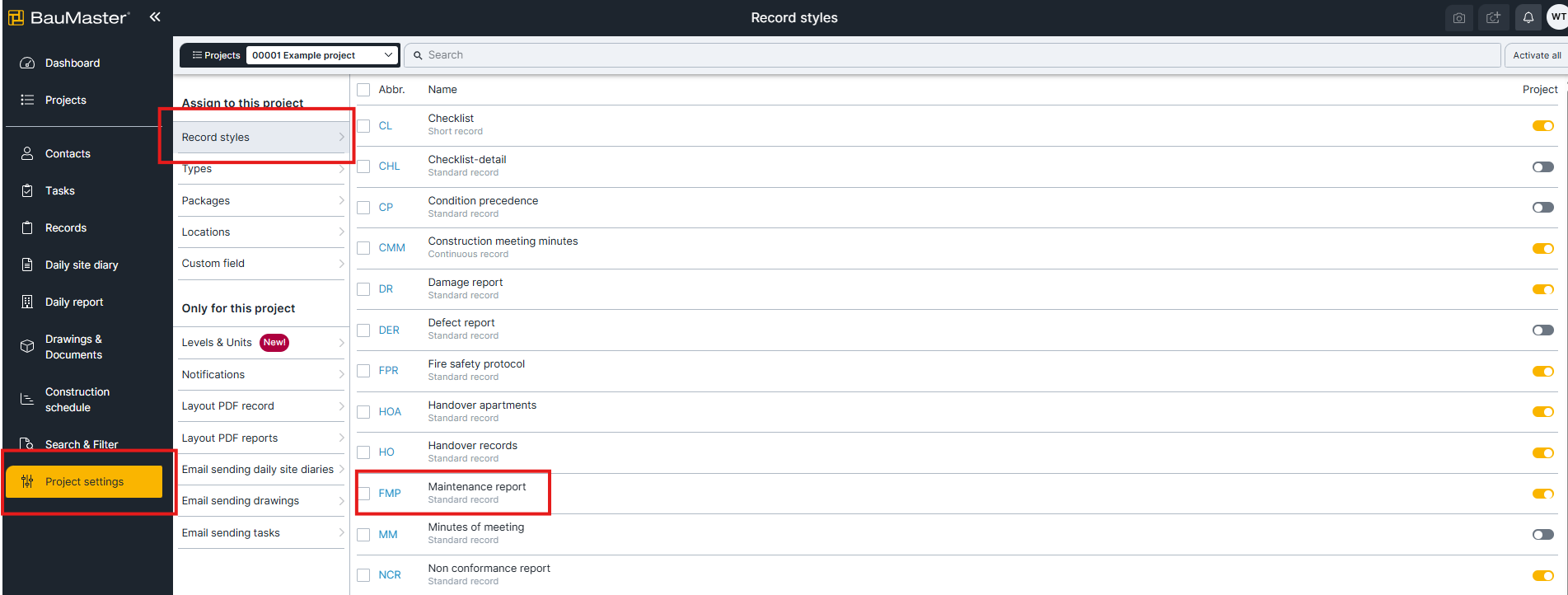Enable the Minutes of meeting toggle
The image size is (1568, 595).
(x=1542, y=534)
